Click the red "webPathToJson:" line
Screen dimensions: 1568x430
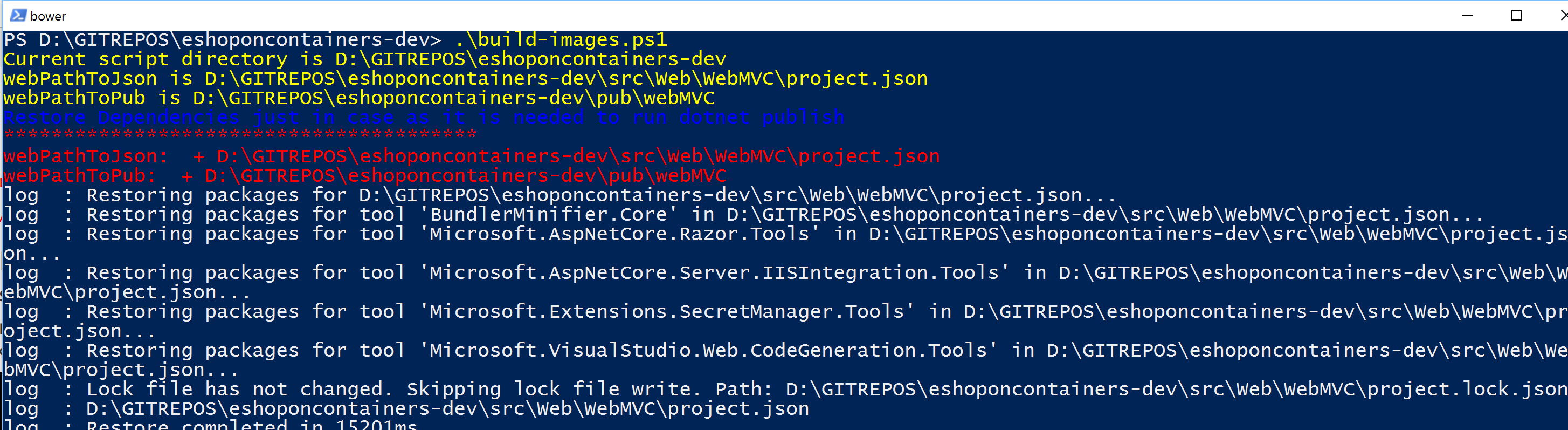[x=471, y=156]
